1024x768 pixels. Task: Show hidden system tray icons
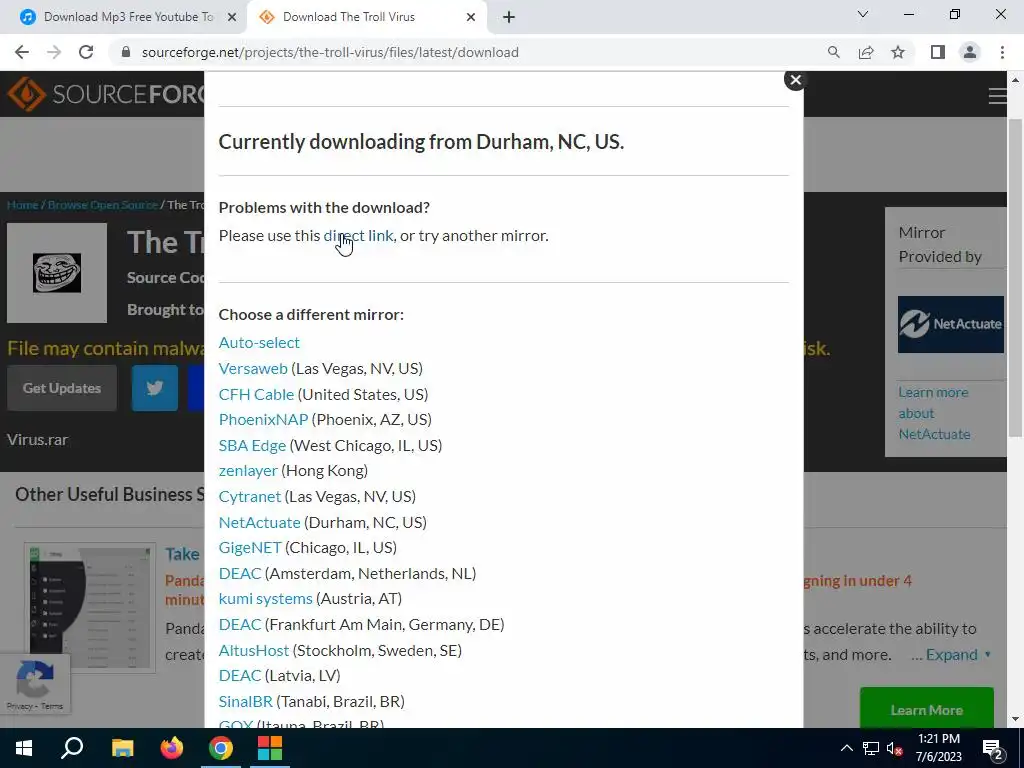[x=846, y=748]
